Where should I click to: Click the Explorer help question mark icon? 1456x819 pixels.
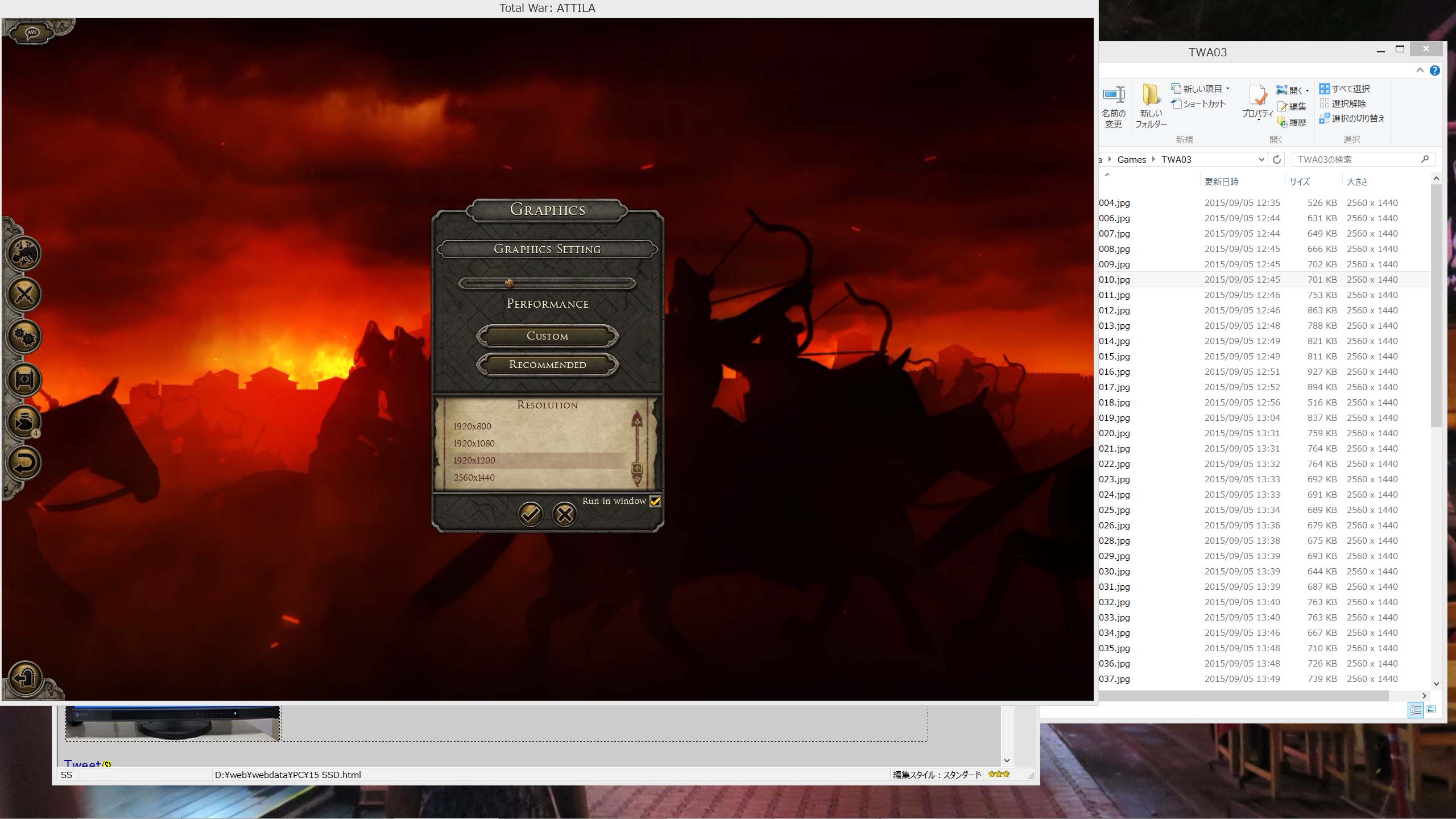coord(1435,71)
